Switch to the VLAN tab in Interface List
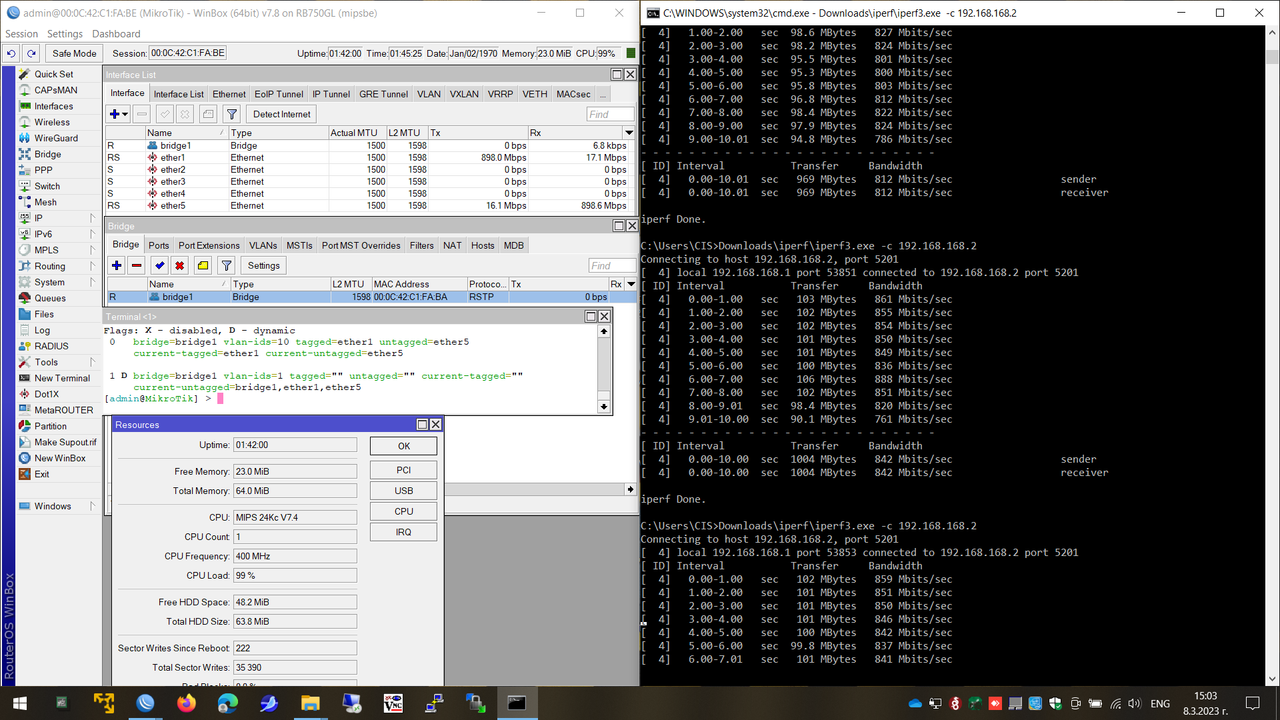This screenshot has height=720, width=1280. pos(429,94)
